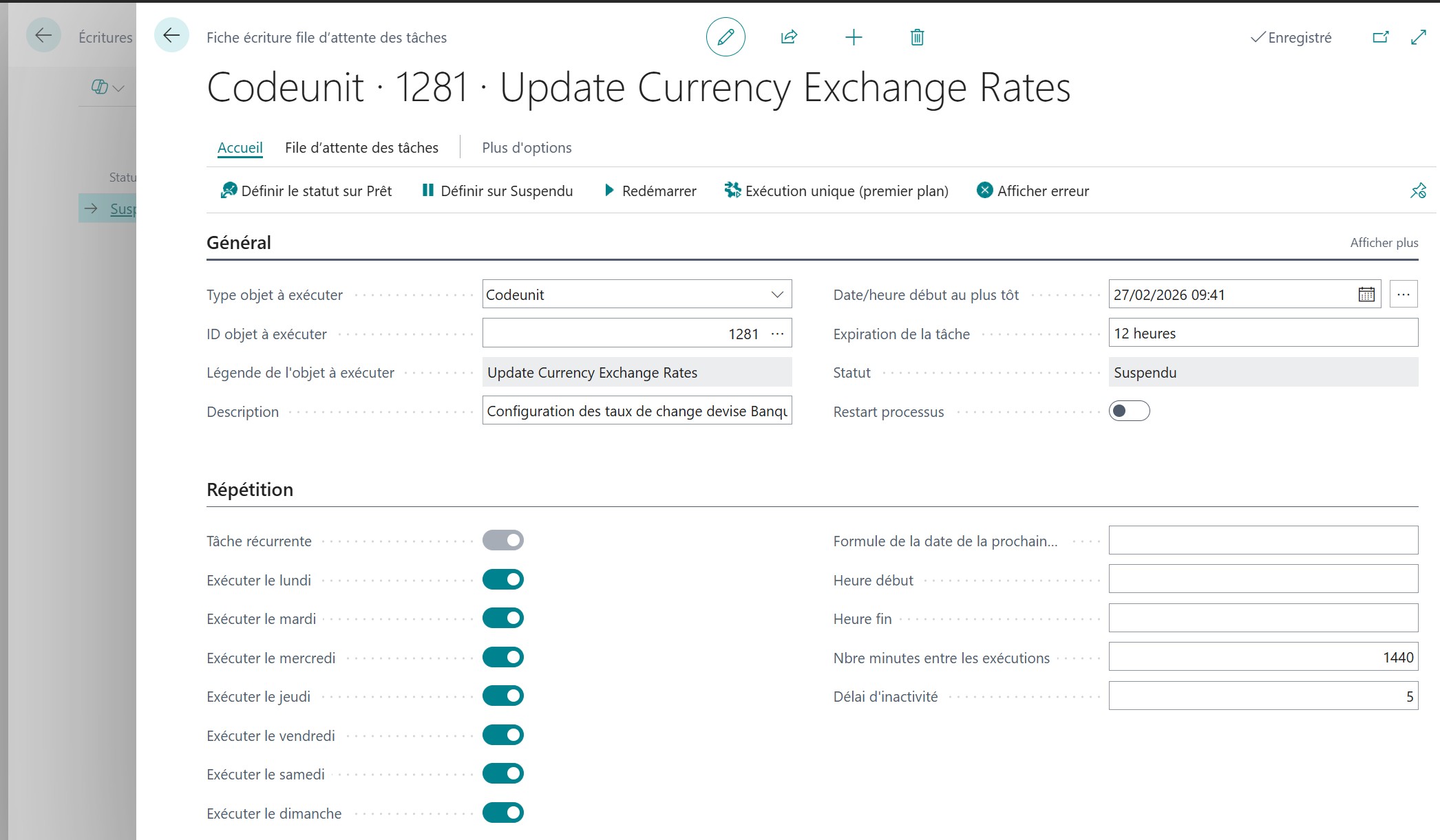The height and width of the screenshot is (840, 1440).
Task: Click the pencil edit icon
Action: click(726, 37)
